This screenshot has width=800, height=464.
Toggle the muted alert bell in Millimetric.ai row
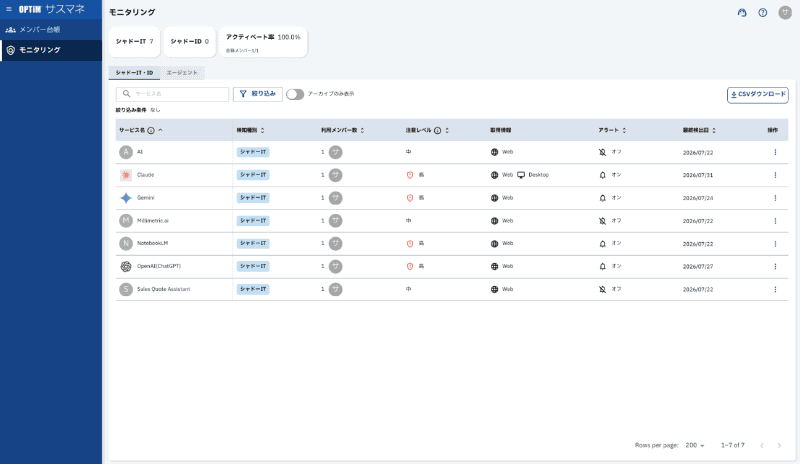point(603,221)
